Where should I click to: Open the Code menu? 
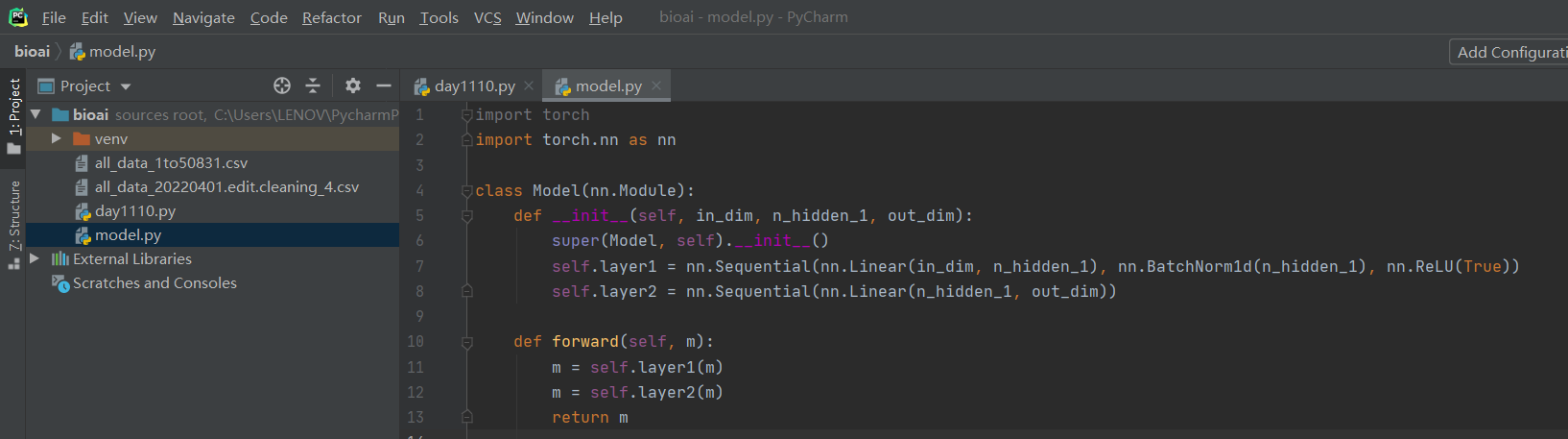coord(269,17)
